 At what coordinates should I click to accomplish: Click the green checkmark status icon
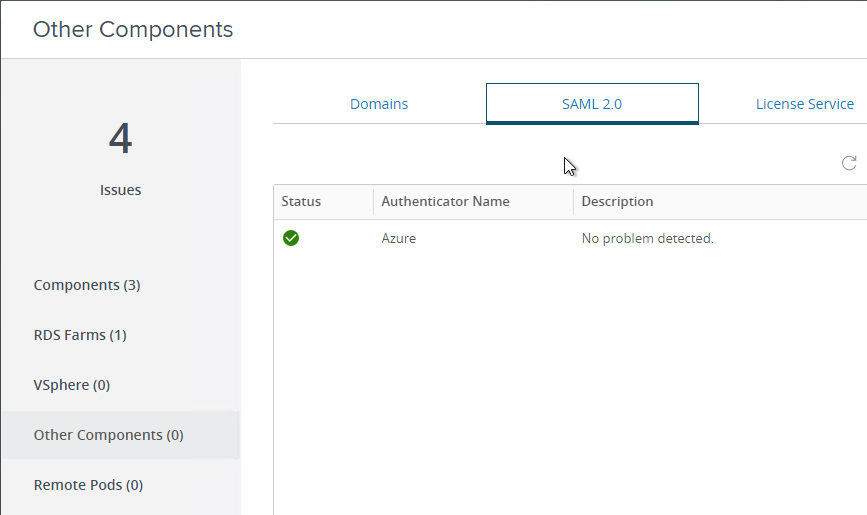coord(291,238)
